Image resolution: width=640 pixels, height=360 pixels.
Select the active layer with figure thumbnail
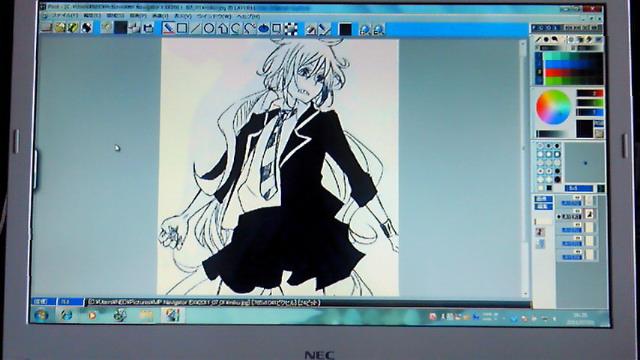[x=576, y=214]
